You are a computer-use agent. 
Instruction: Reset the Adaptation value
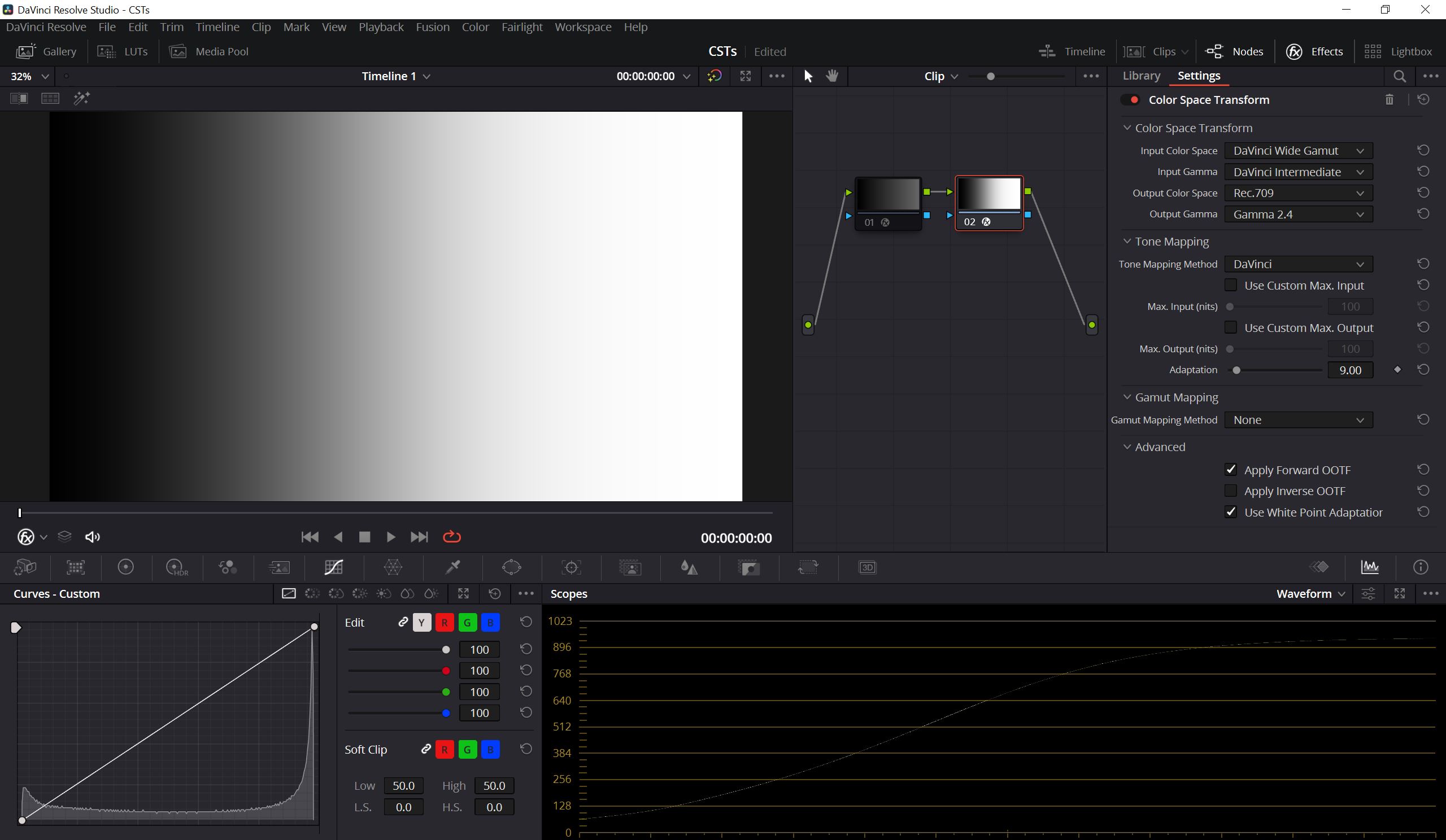1423,370
